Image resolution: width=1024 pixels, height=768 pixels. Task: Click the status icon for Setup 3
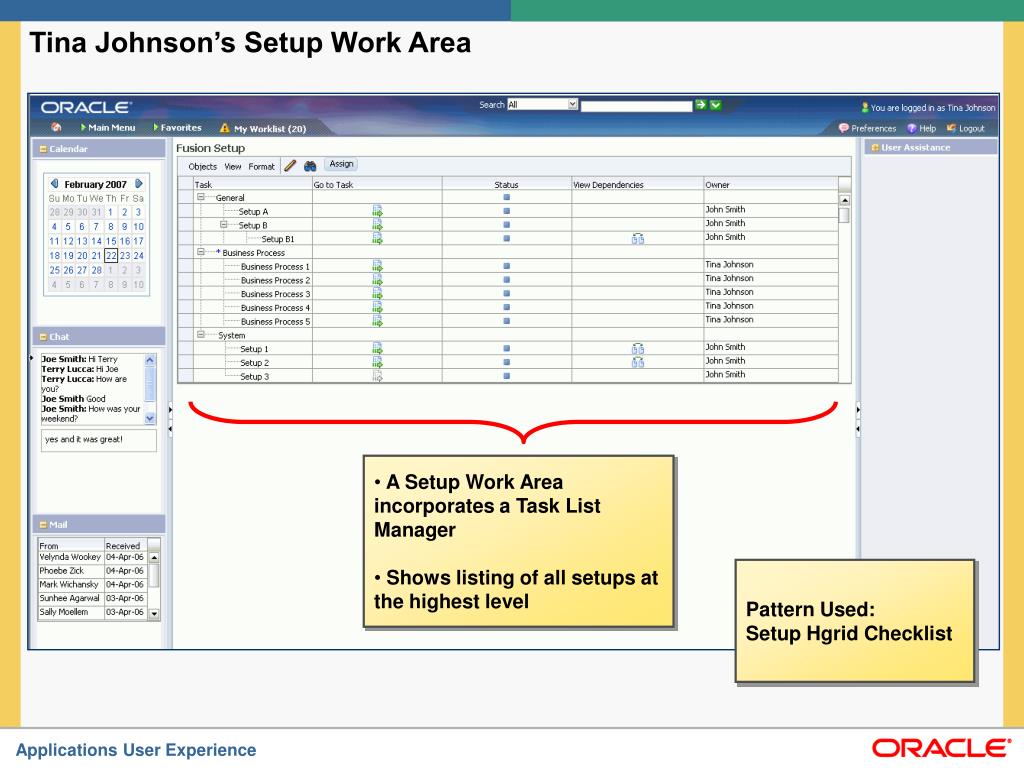click(507, 376)
